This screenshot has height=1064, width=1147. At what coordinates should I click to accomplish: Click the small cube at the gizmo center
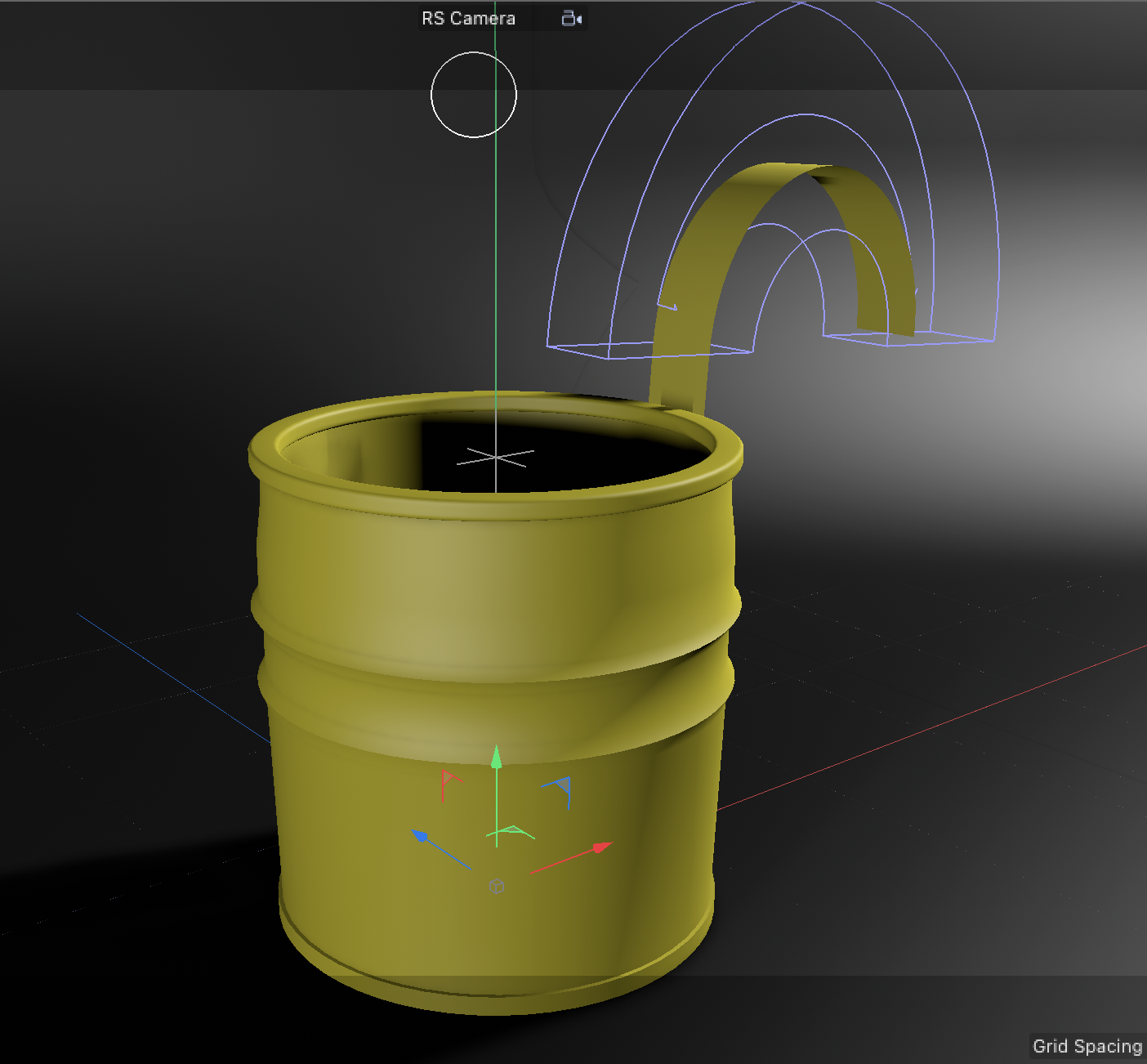(x=496, y=885)
